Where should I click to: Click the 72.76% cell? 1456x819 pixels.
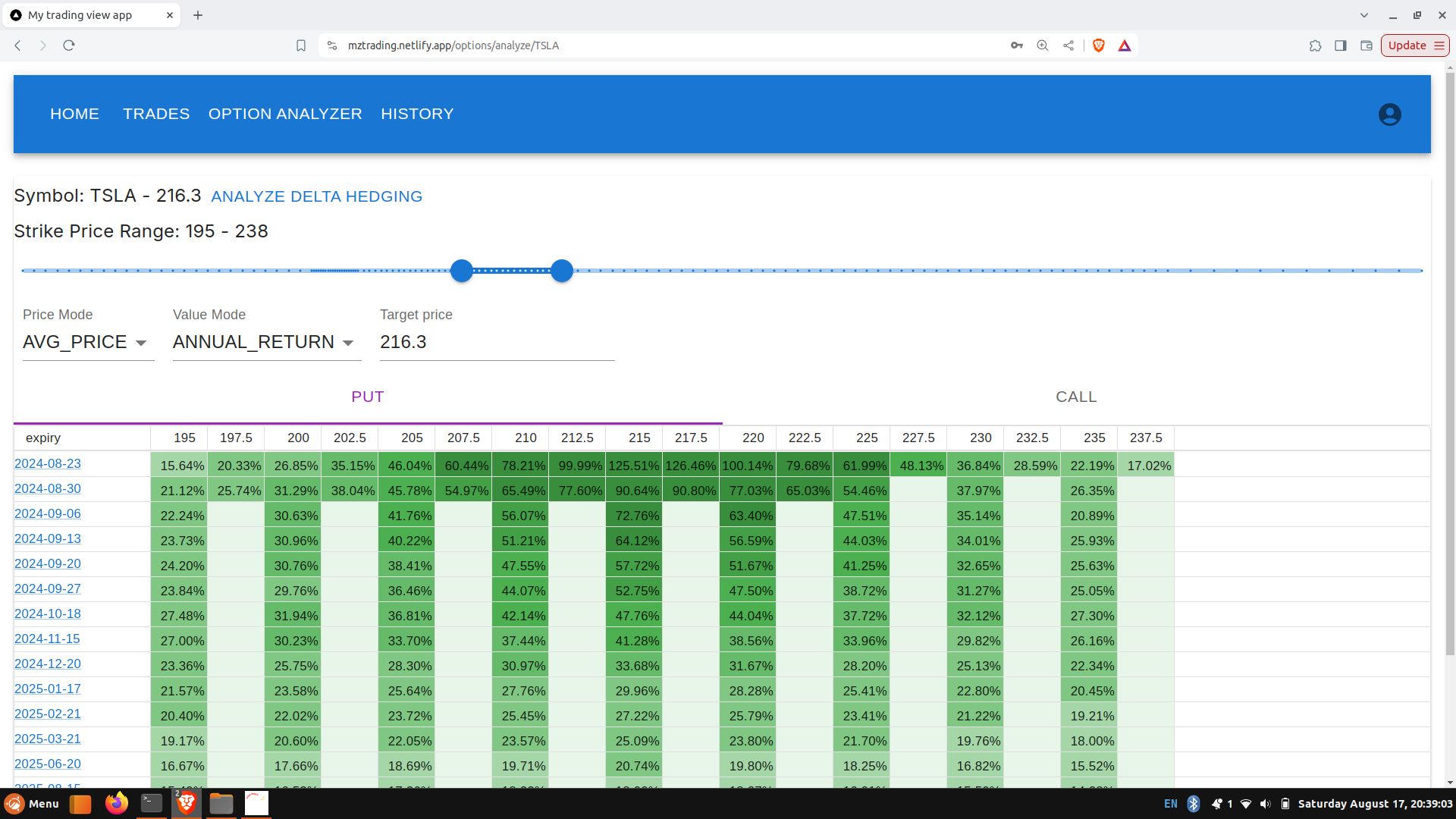click(634, 515)
